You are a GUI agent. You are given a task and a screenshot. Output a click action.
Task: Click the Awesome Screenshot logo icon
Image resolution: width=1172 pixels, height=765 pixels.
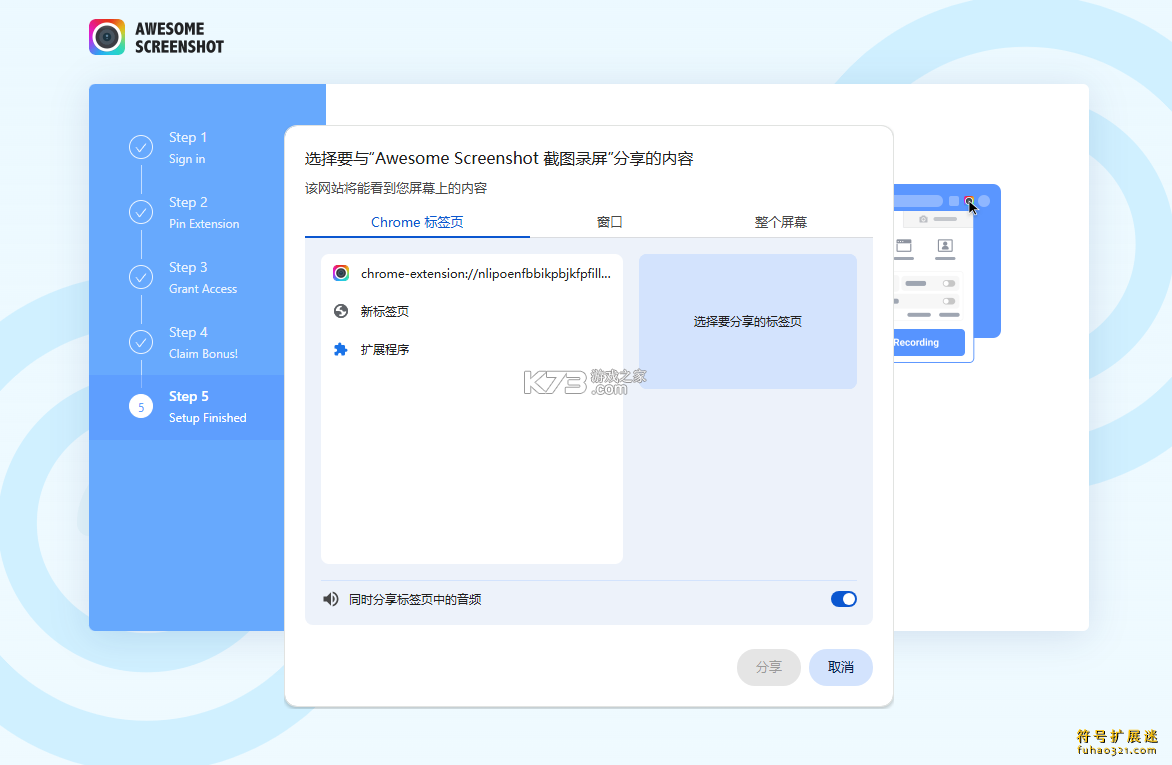pos(107,37)
